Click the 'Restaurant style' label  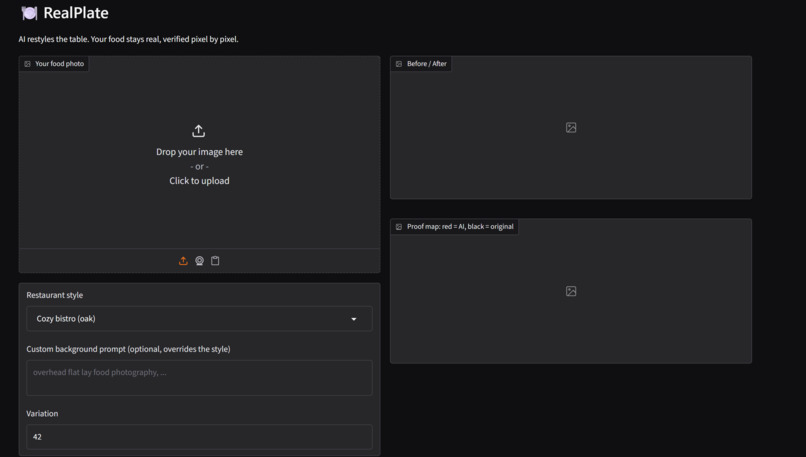(x=54, y=295)
